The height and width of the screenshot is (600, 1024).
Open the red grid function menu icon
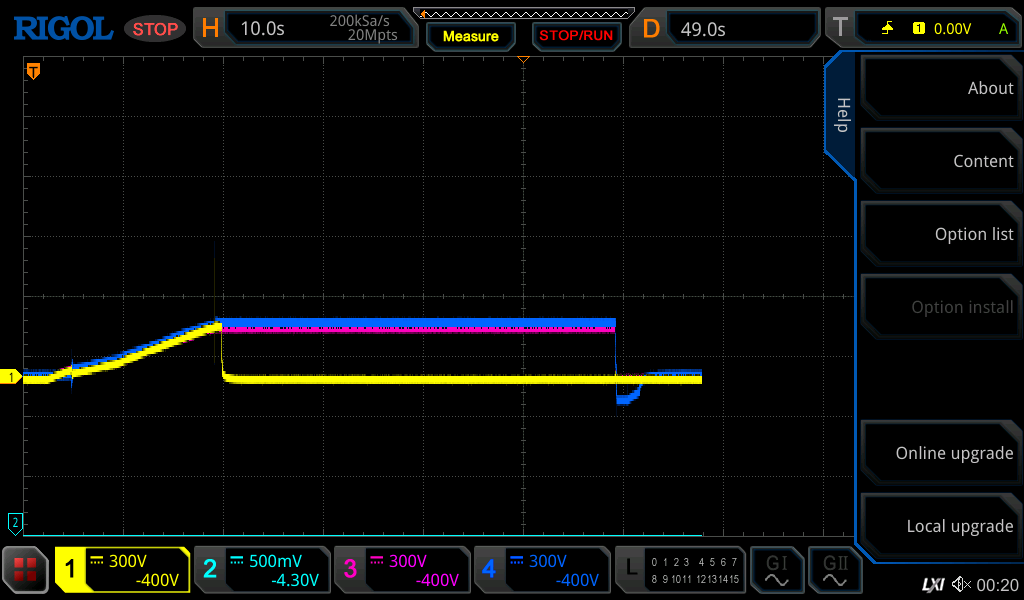[x=25, y=570]
